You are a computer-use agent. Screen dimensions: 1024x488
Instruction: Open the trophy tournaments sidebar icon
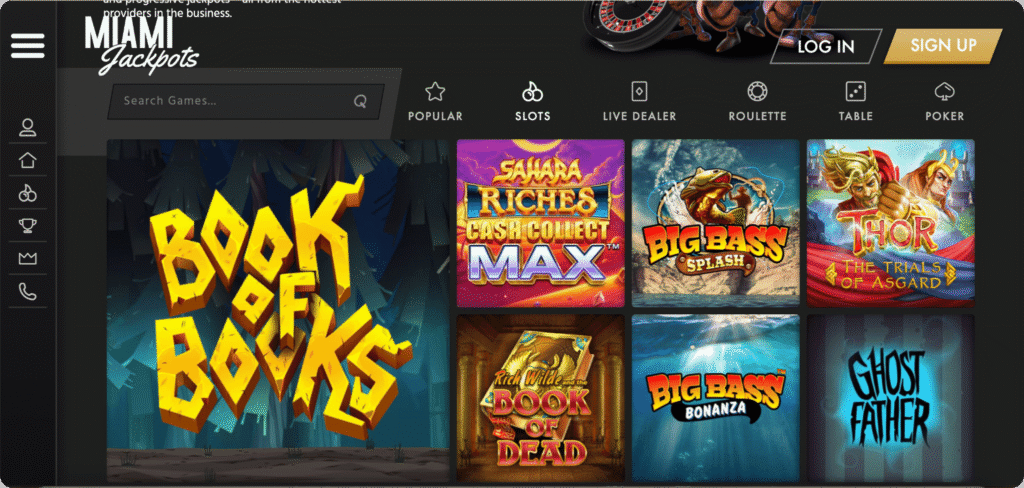[27, 226]
